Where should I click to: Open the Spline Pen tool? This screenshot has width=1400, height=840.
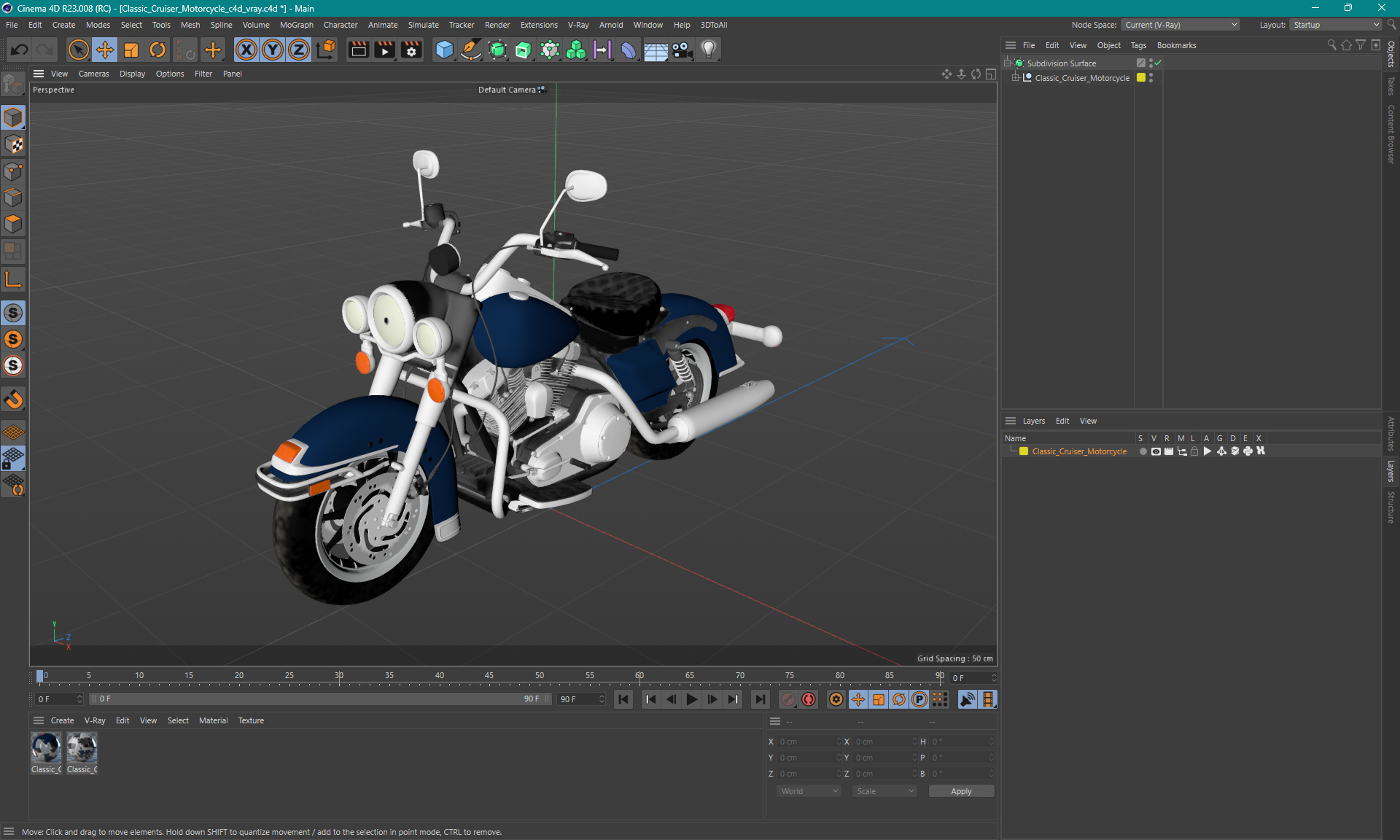click(471, 50)
